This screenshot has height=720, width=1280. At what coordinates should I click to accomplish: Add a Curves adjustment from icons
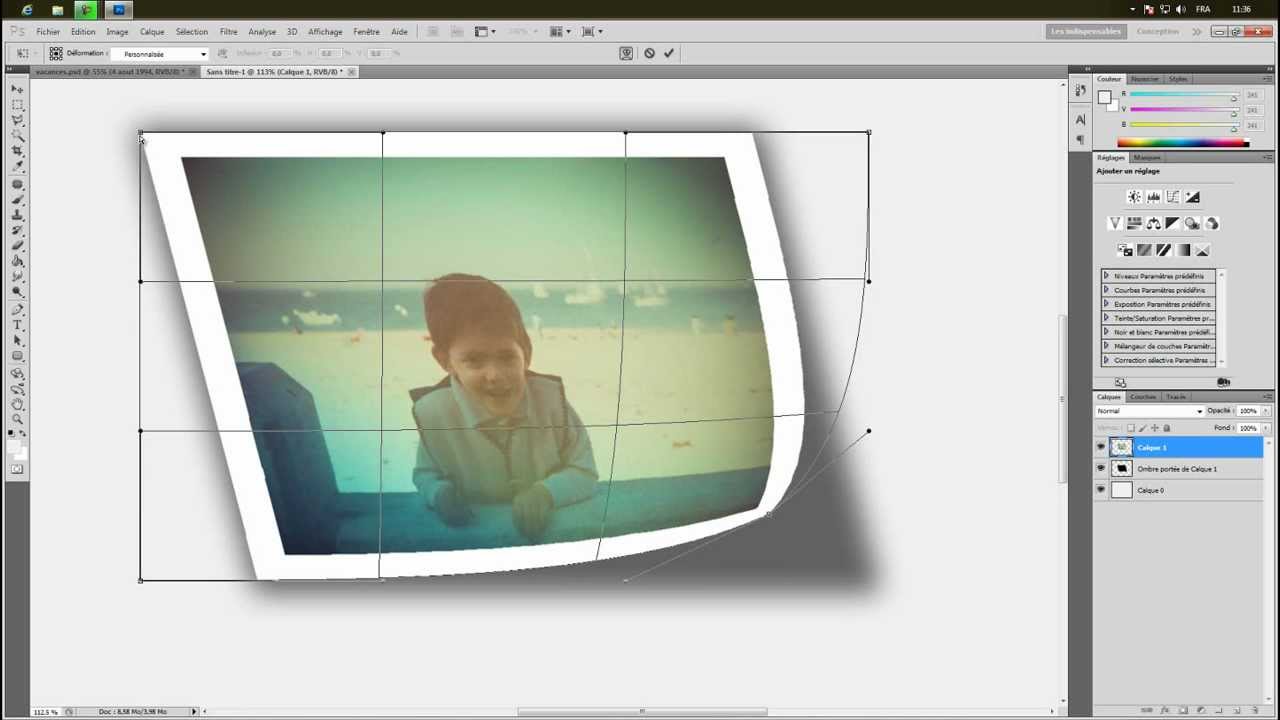coord(1173,197)
